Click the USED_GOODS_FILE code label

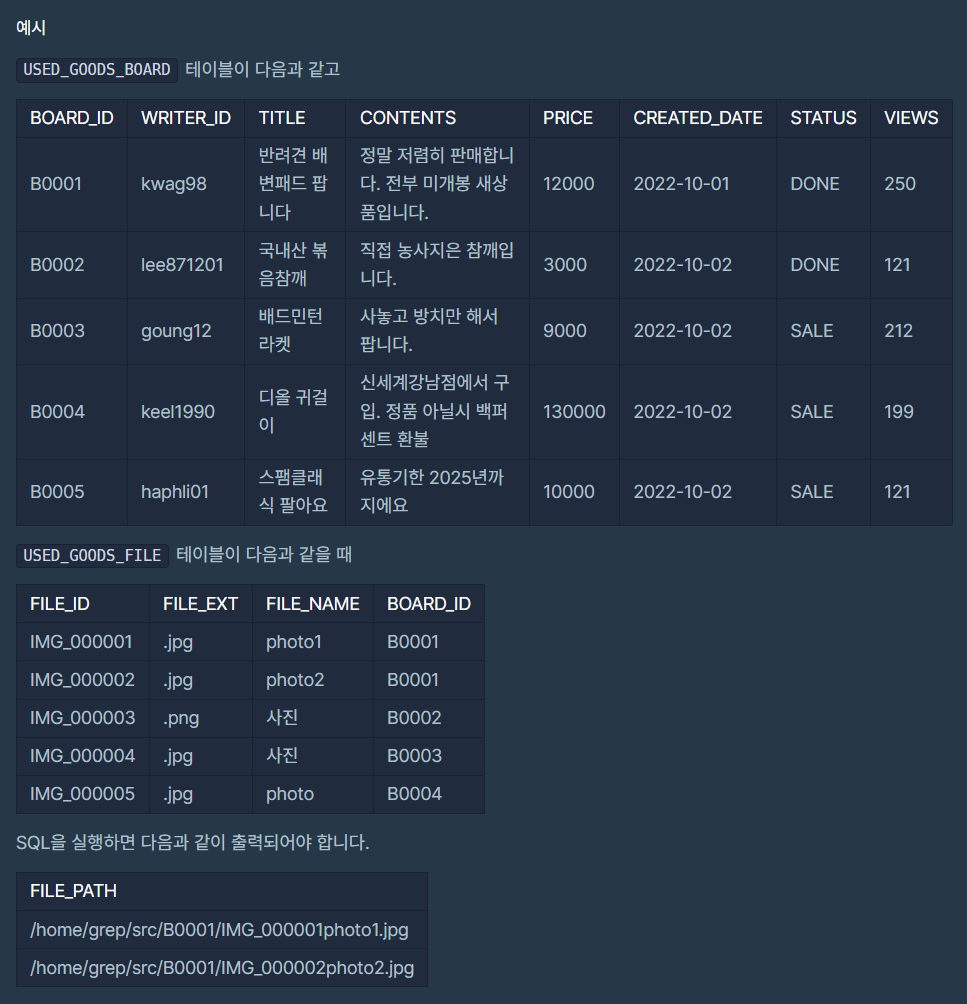point(92,555)
